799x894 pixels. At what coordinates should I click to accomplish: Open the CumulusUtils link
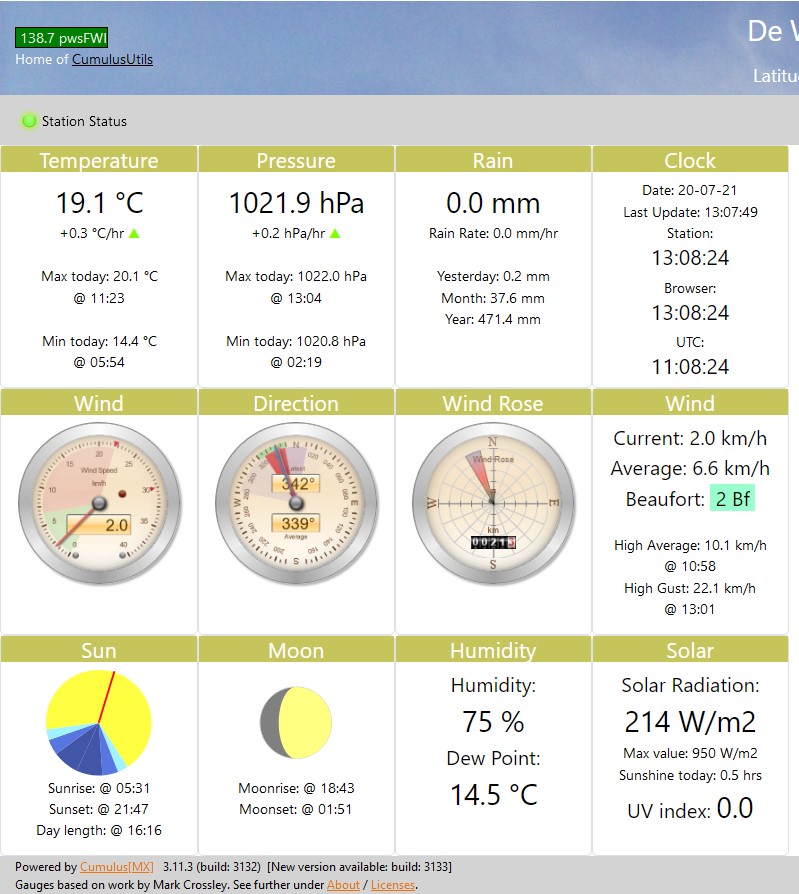point(112,59)
